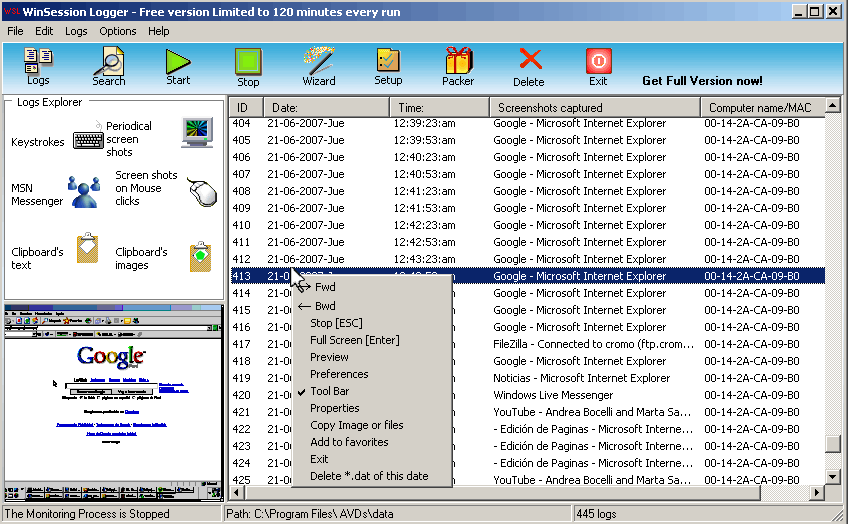This screenshot has height=524, width=848.
Task: Toggle the checked Tool Bar menu entry
Action: 329,391
